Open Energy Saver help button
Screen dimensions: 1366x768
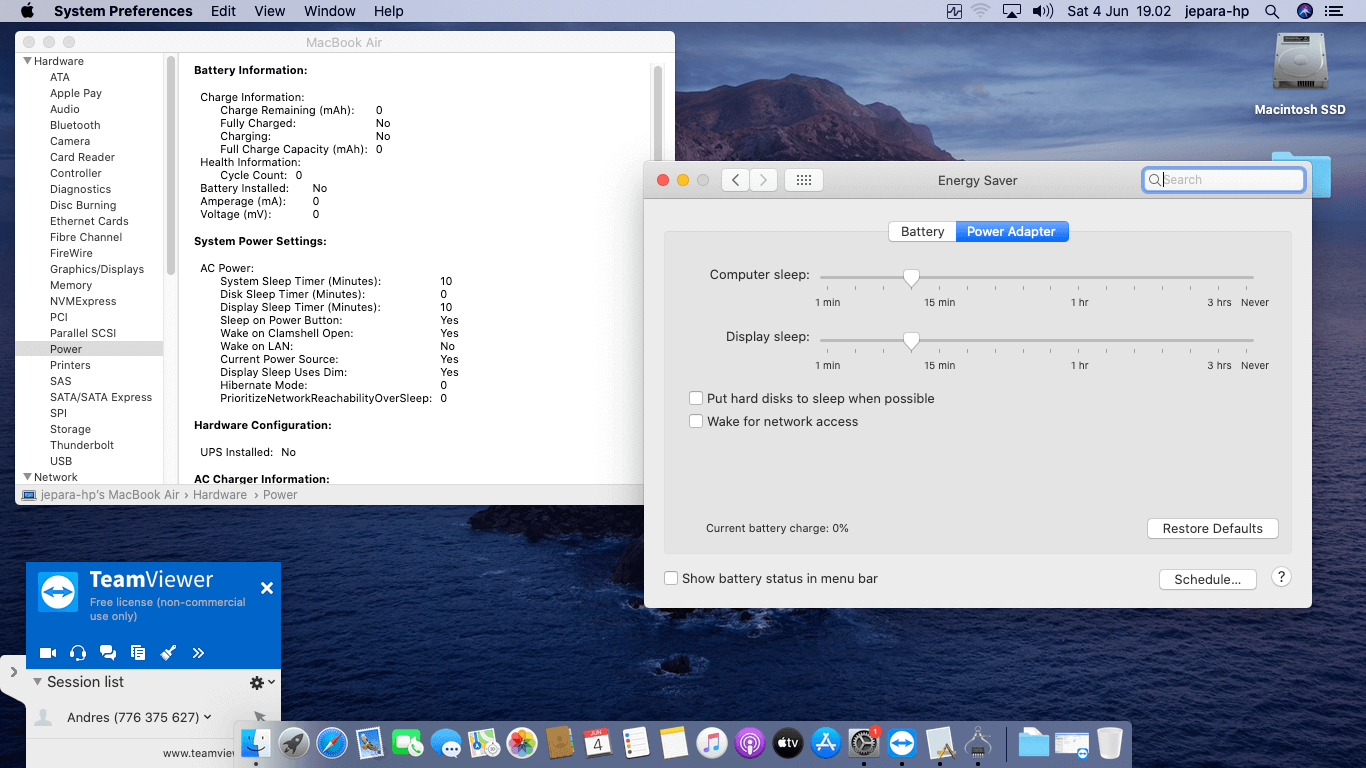1281,577
